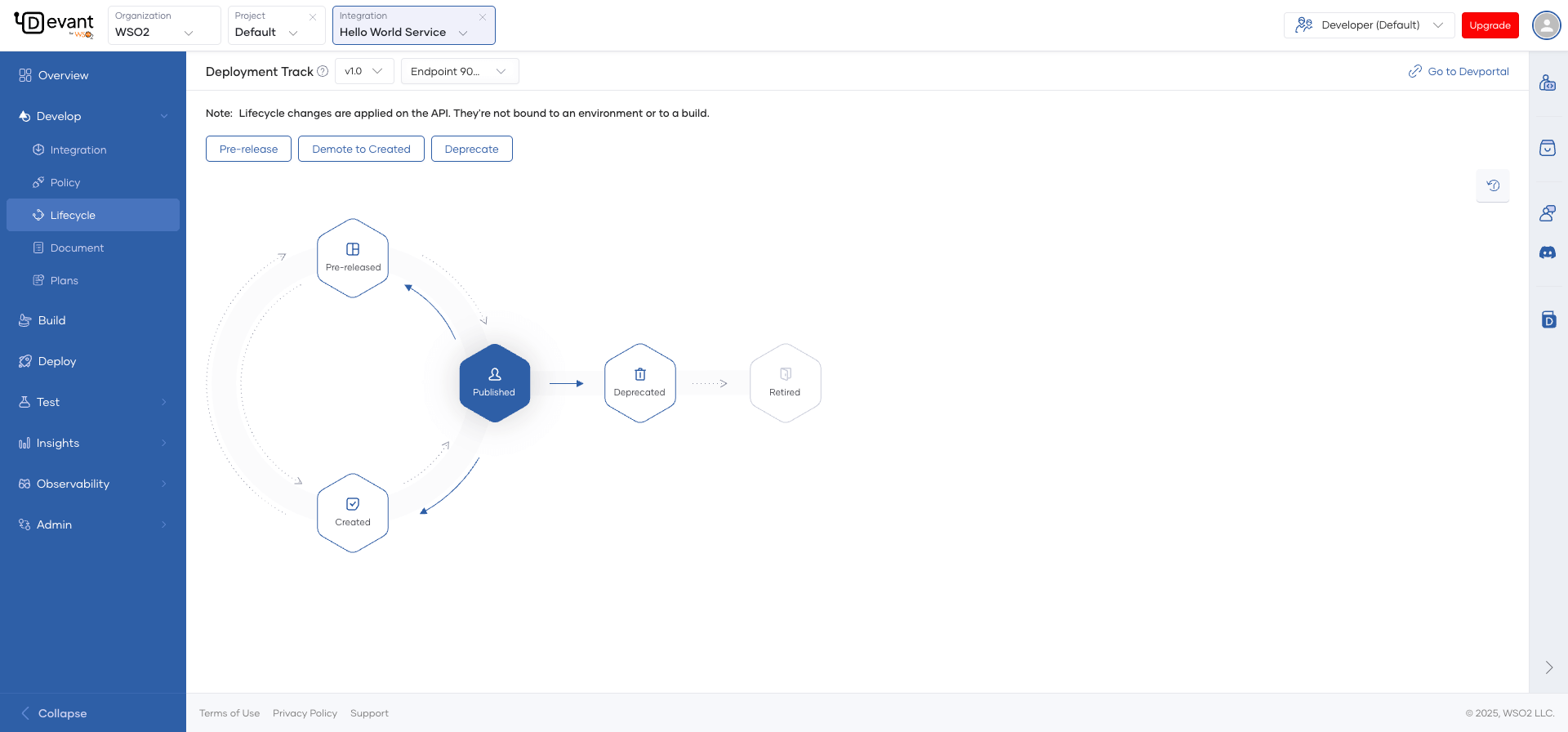Open the Overview menu item
Screen dimensions: 1568x732
pyautogui.click(x=63, y=75)
